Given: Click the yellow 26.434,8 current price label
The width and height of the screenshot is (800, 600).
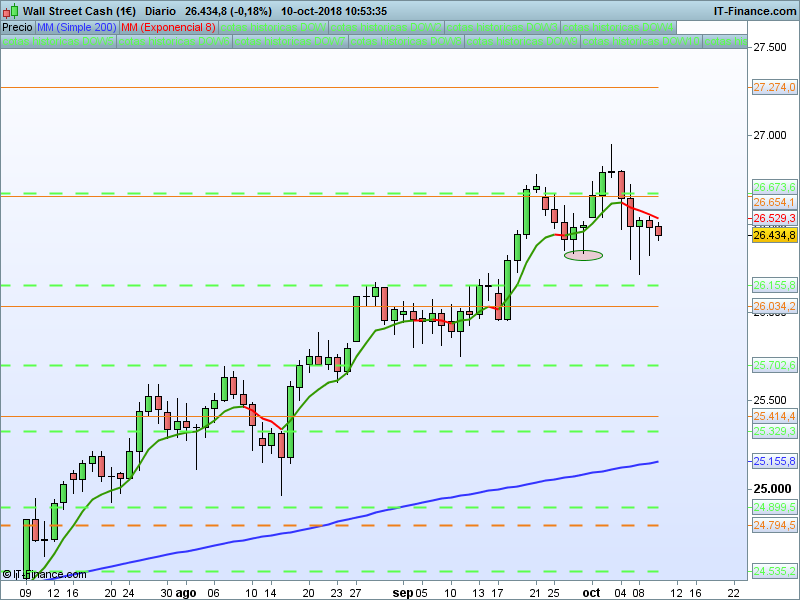Looking at the screenshot, I should (x=774, y=235).
